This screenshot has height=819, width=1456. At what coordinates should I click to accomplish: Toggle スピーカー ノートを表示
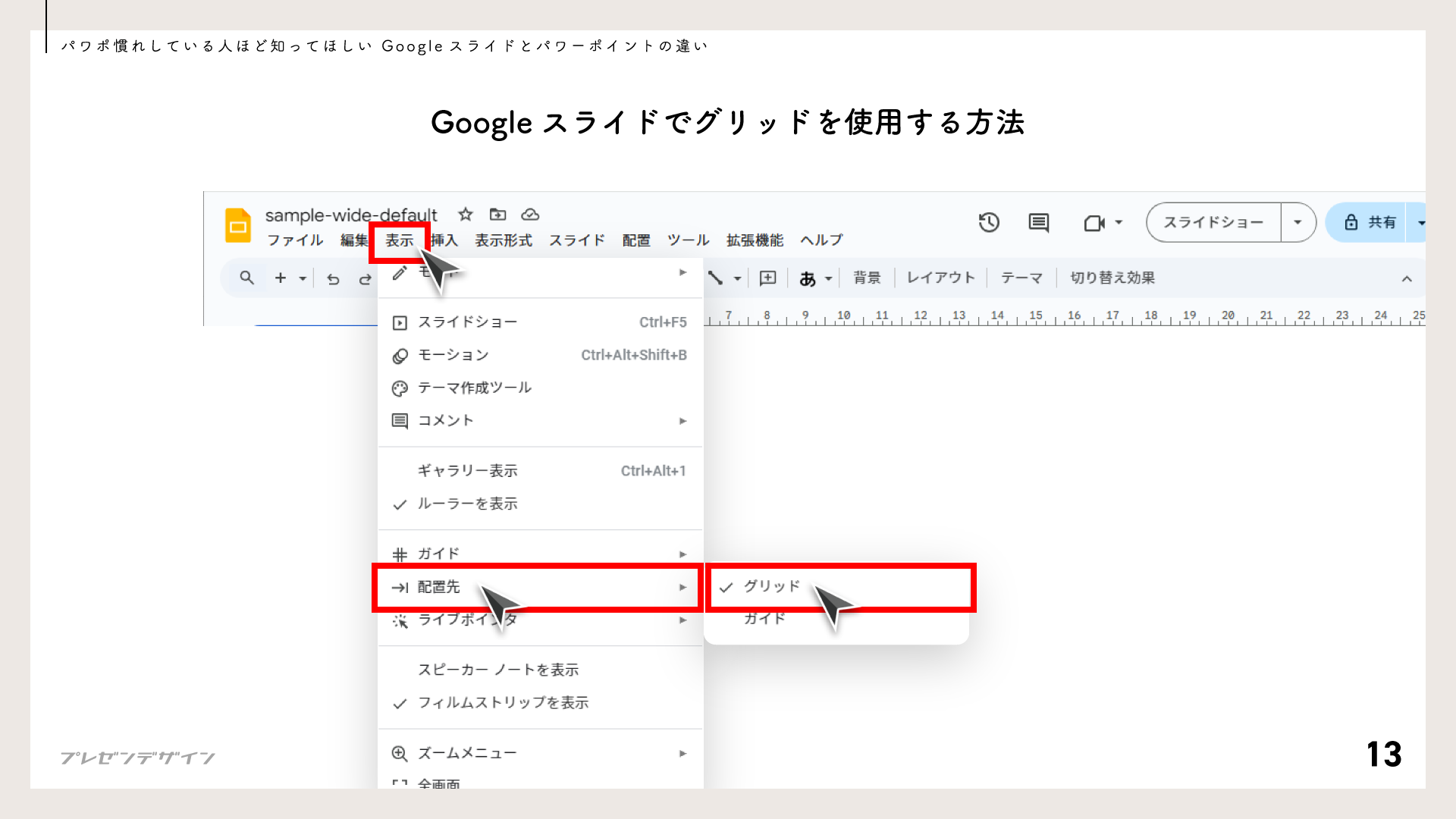(x=540, y=670)
